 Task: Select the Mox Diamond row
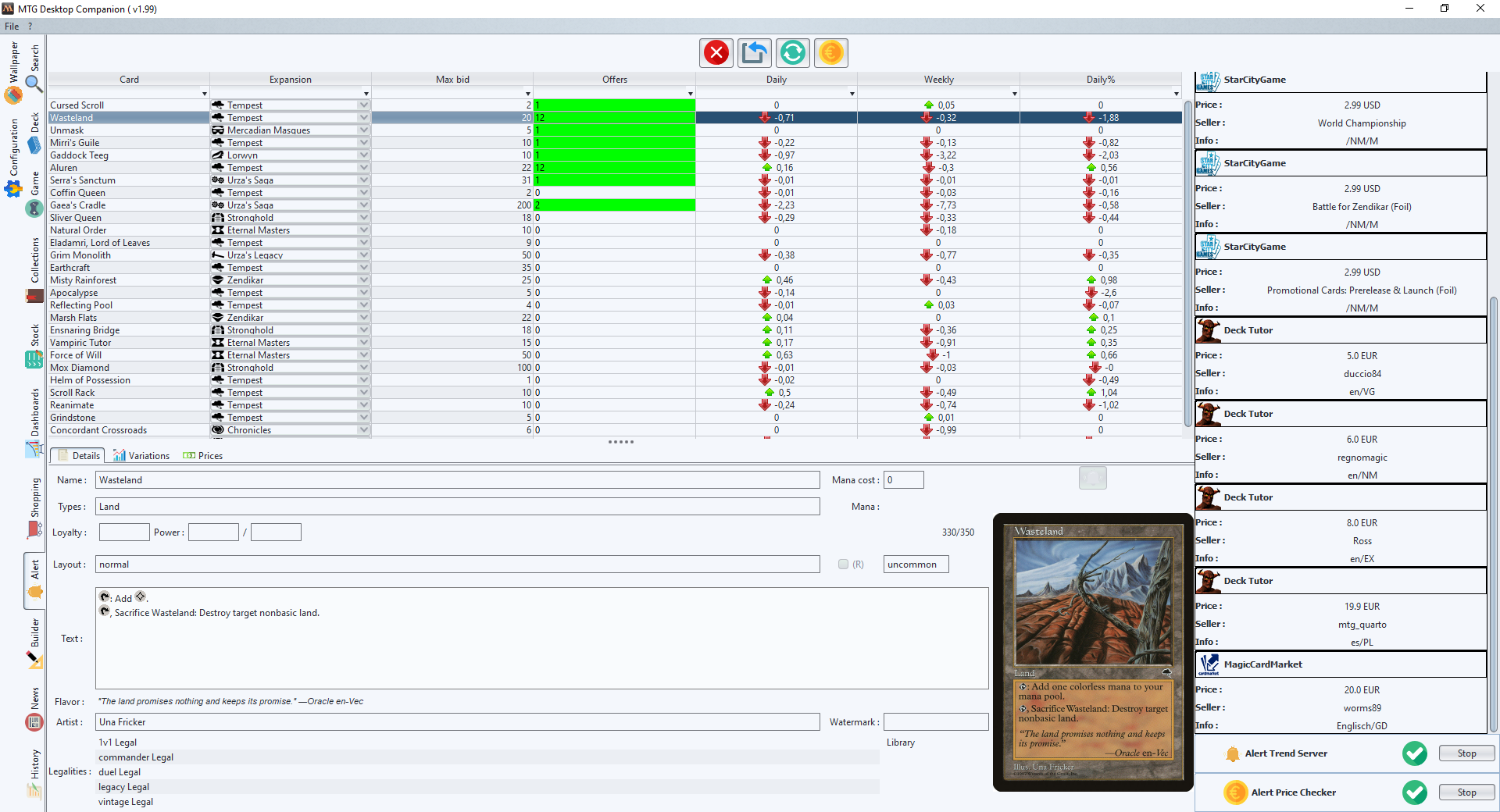pos(615,368)
